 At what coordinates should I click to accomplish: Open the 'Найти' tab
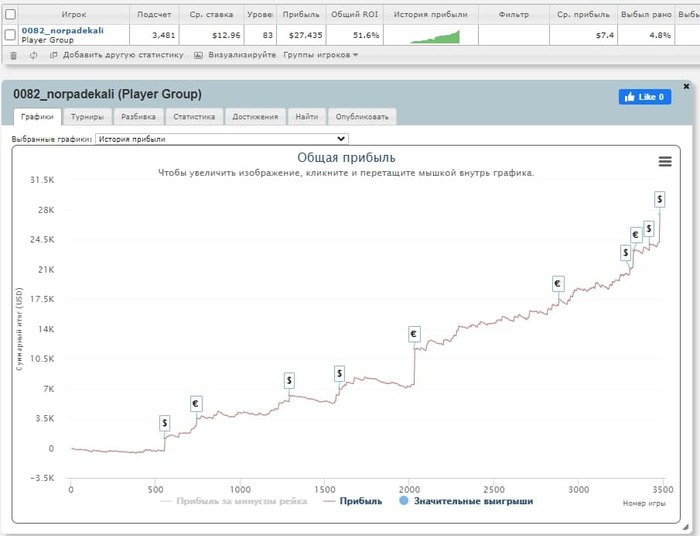(307, 116)
